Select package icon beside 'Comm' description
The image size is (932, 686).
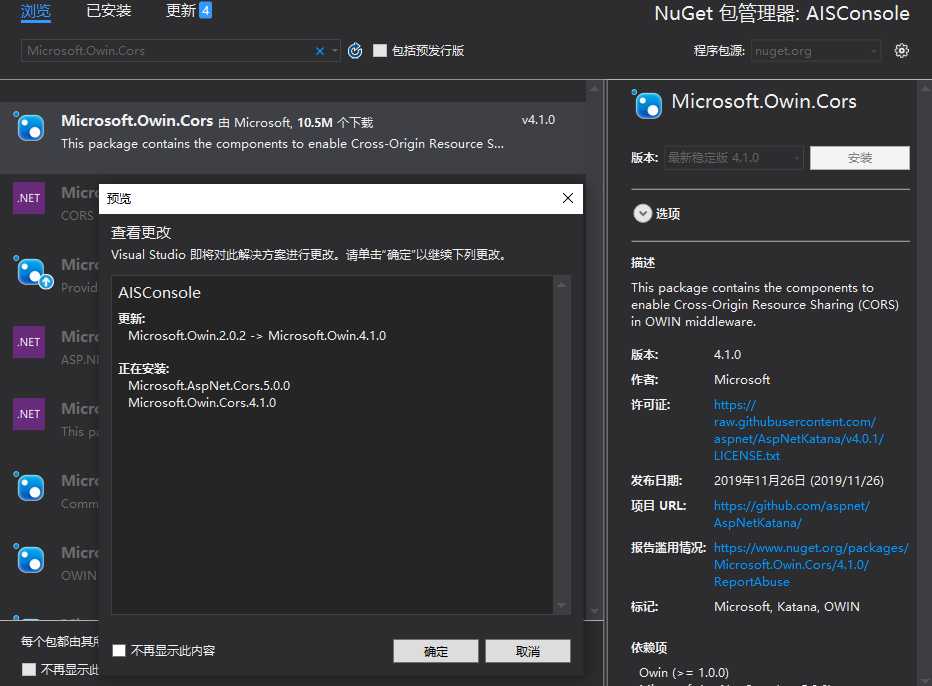(29, 487)
